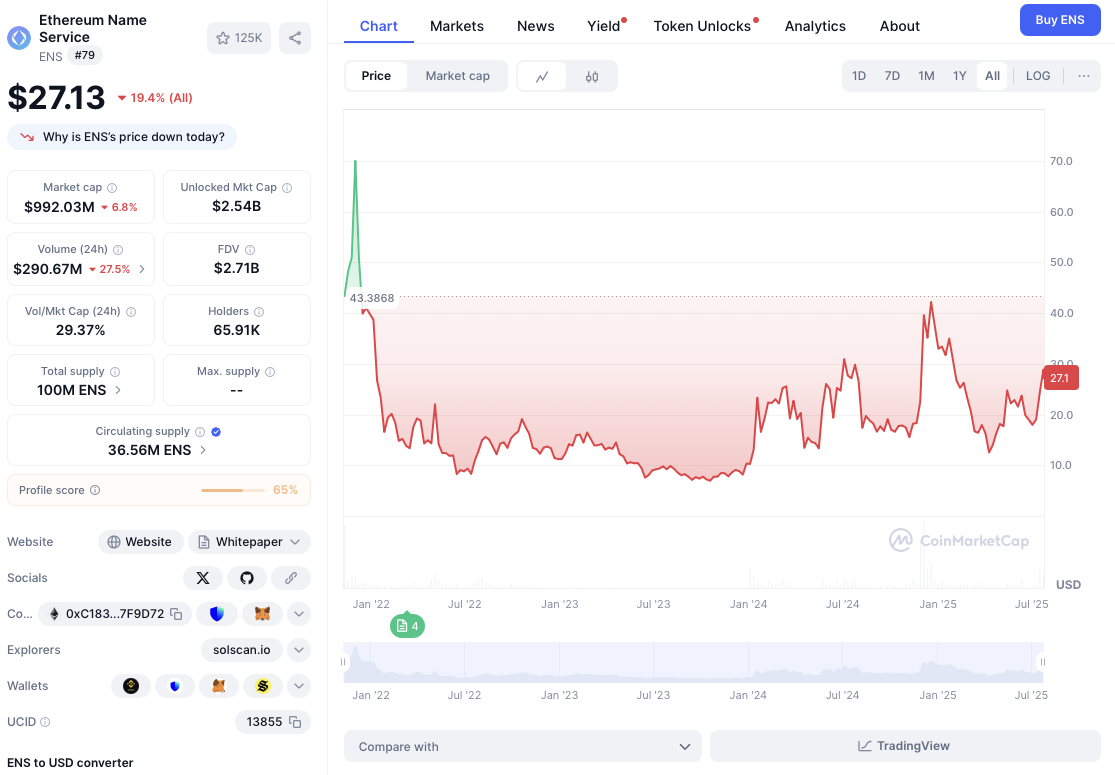Open Why is ENS's price down today

click(x=122, y=137)
